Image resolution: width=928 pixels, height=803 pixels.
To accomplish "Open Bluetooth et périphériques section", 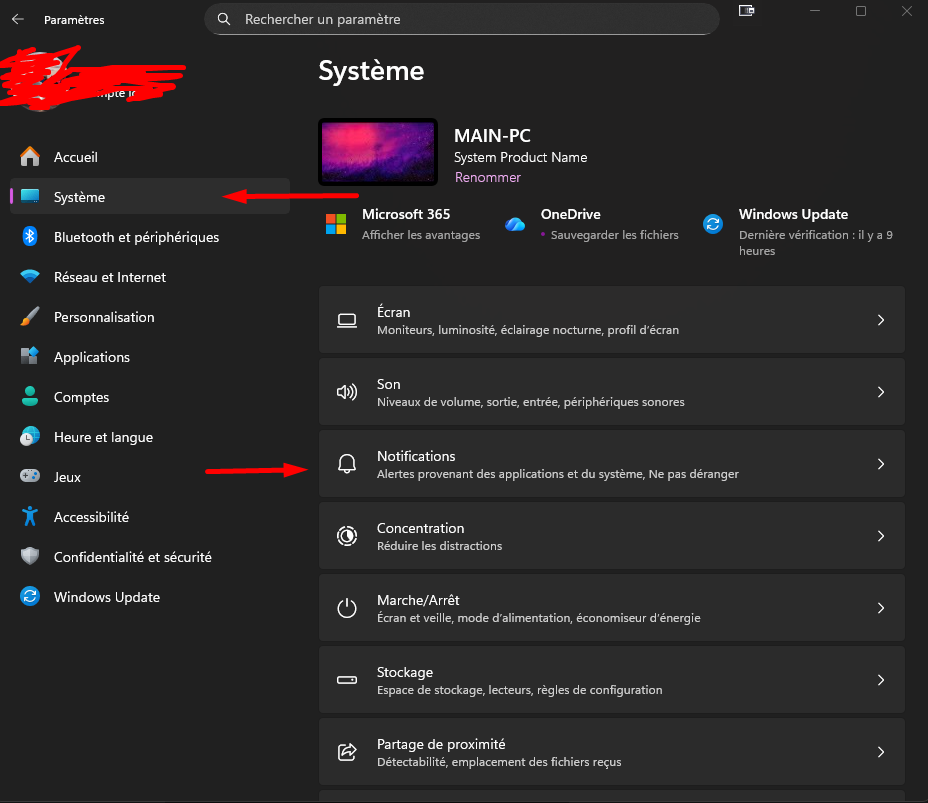I will click(x=150, y=237).
